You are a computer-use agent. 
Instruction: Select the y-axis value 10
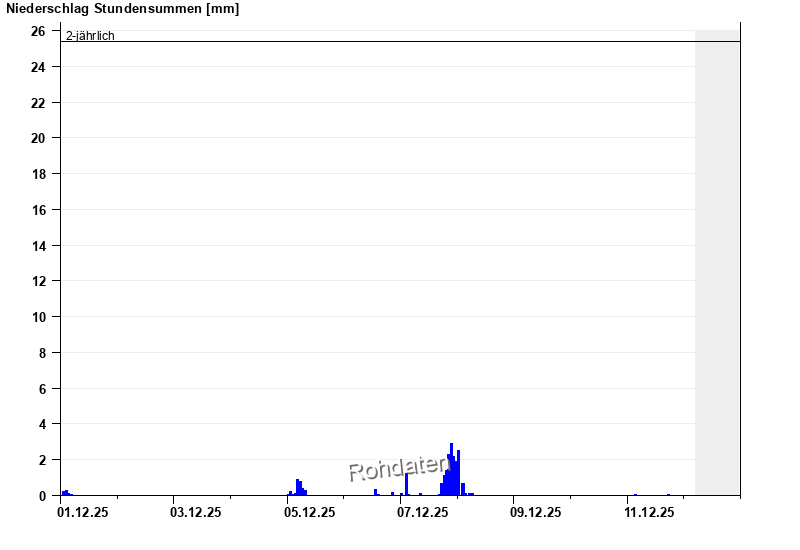click(x=38, y=317)
